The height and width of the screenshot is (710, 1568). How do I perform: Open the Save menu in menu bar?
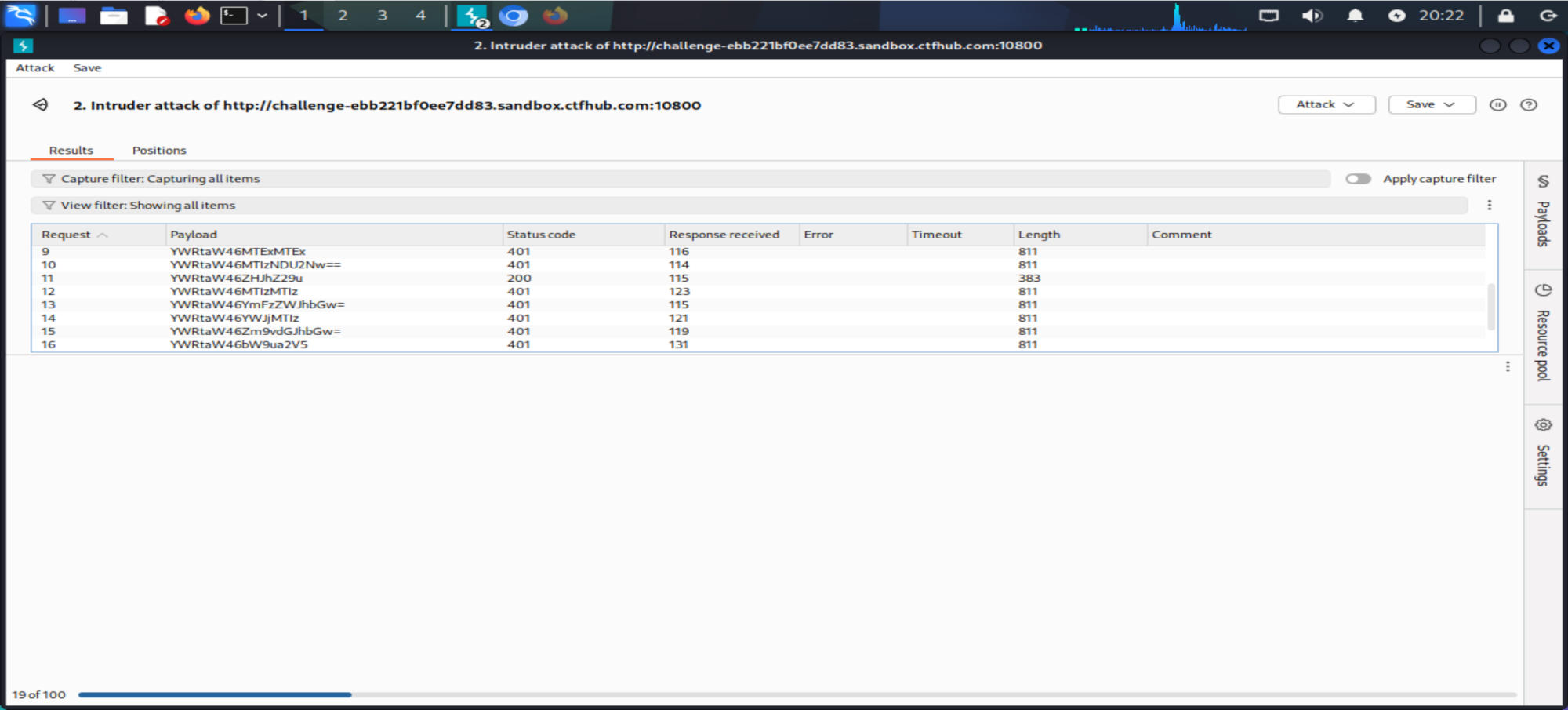point(87,68)
